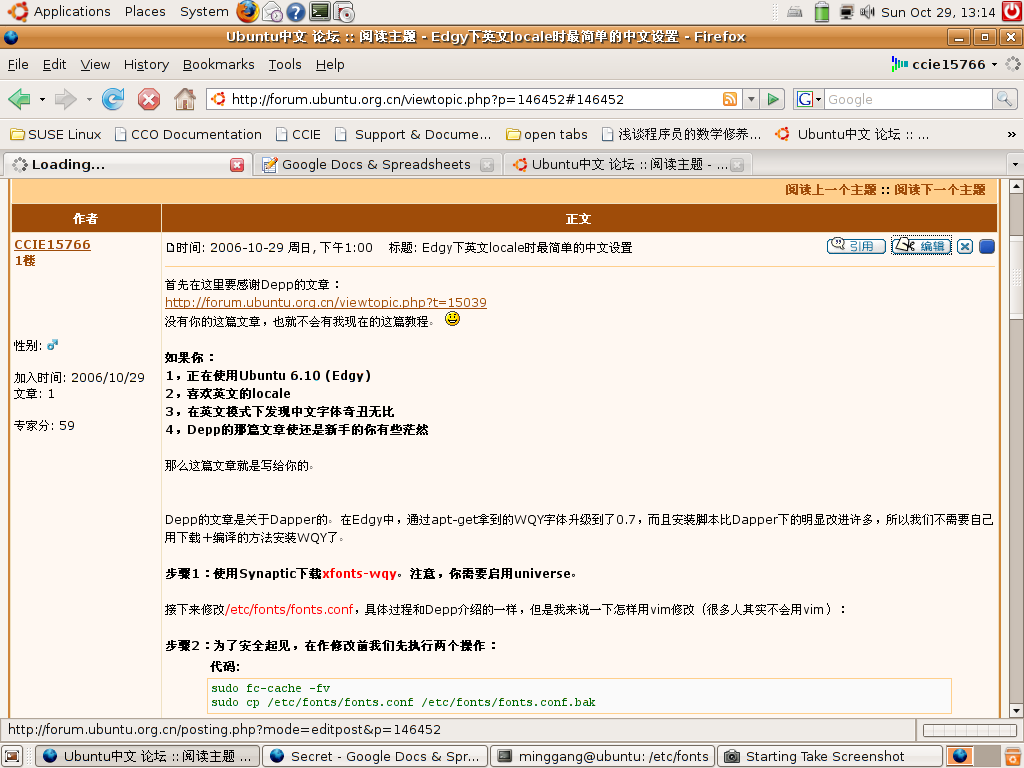Click the volume speaker icon
This screenshot has width=1024, height=768.
coord(867,12)
